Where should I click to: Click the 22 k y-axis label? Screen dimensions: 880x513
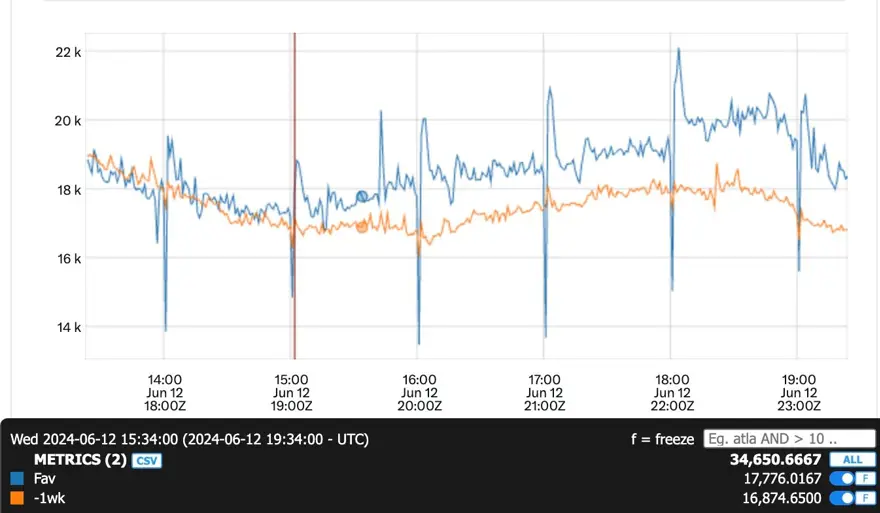(68, 51)
